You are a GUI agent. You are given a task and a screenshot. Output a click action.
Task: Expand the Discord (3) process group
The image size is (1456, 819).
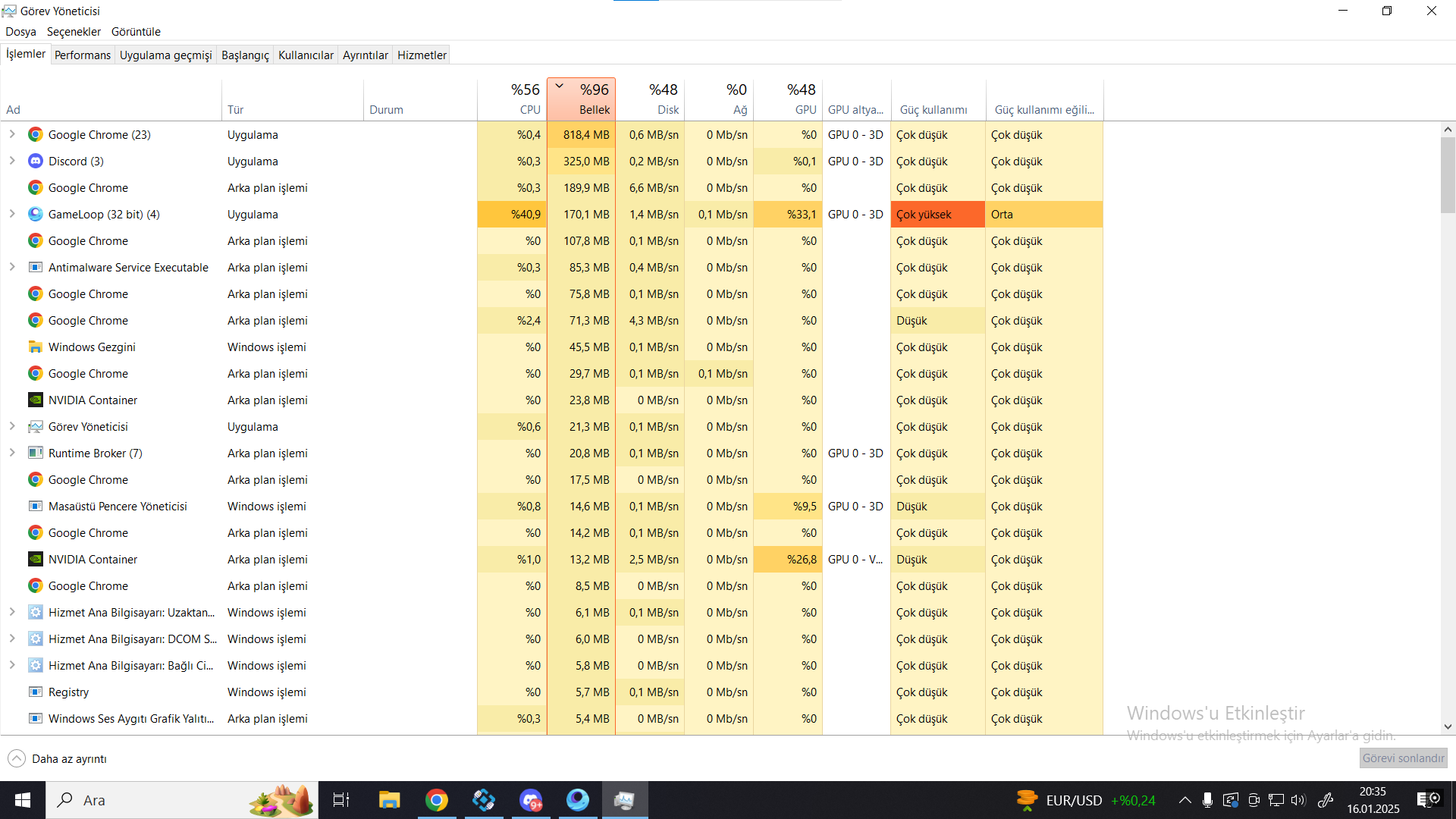pos(12,161)
